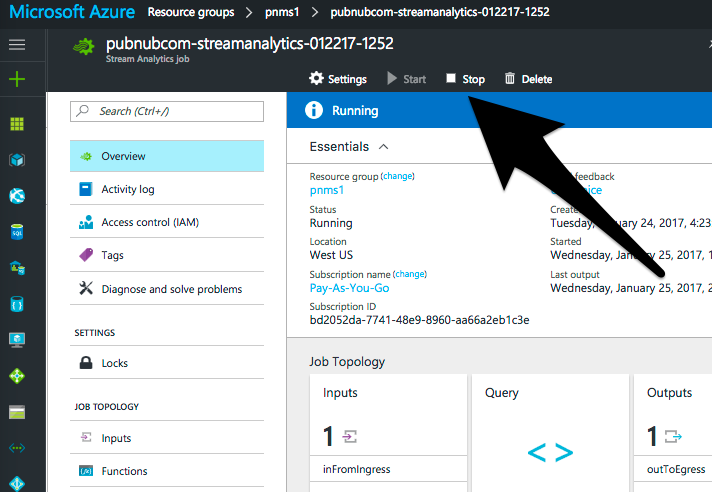Open Locks under Settings

pyautogui.click(x=167, y=363)
